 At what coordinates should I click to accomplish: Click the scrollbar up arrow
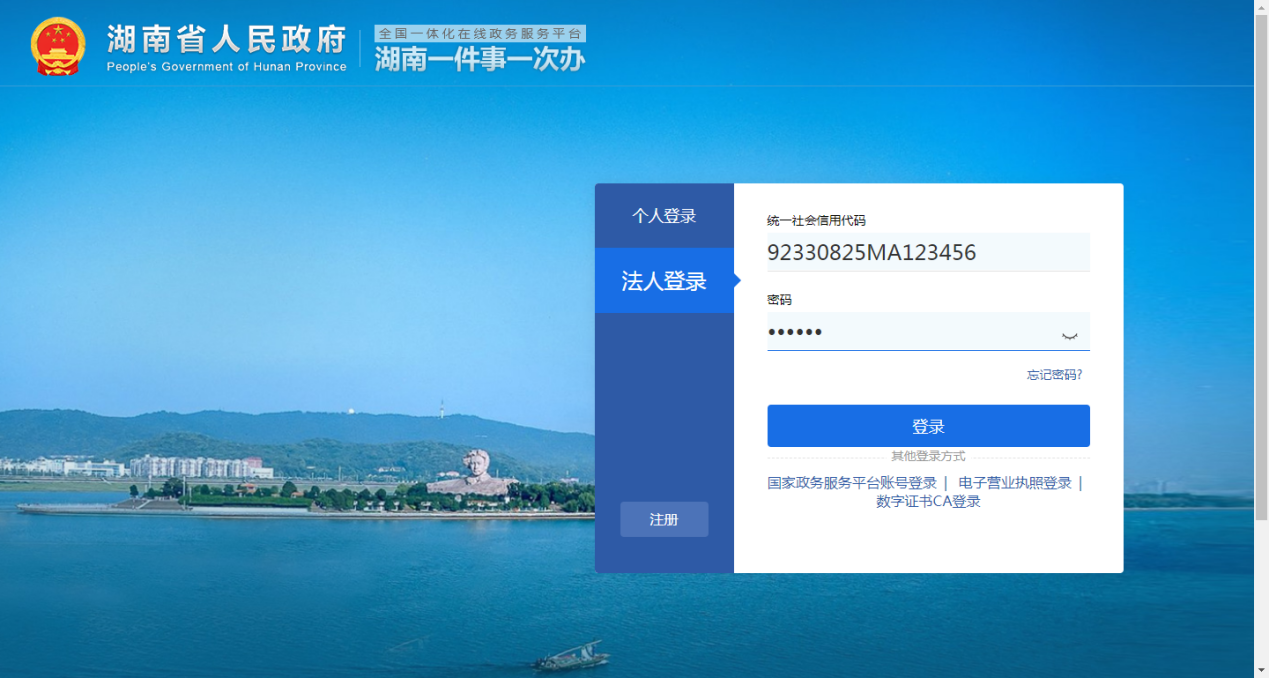tap(1261, 8)
